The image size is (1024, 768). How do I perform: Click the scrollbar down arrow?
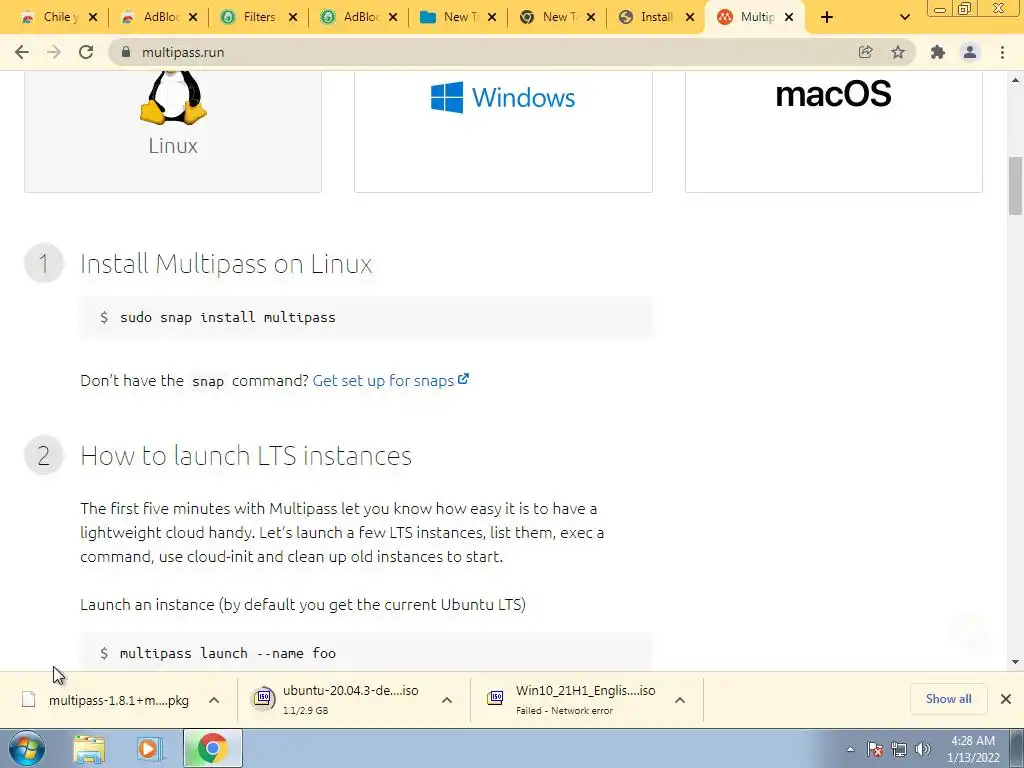pyautogui.click(x=1016, y=662)
